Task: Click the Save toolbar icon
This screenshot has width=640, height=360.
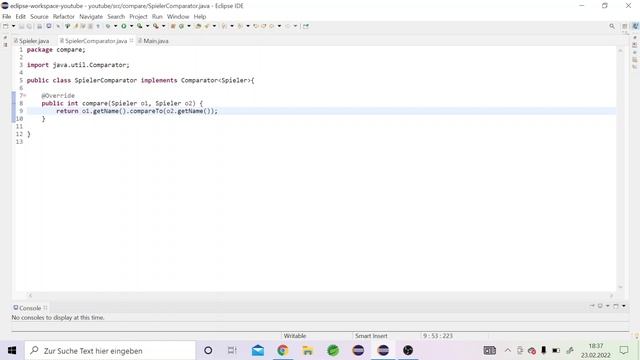Action: 21,26
